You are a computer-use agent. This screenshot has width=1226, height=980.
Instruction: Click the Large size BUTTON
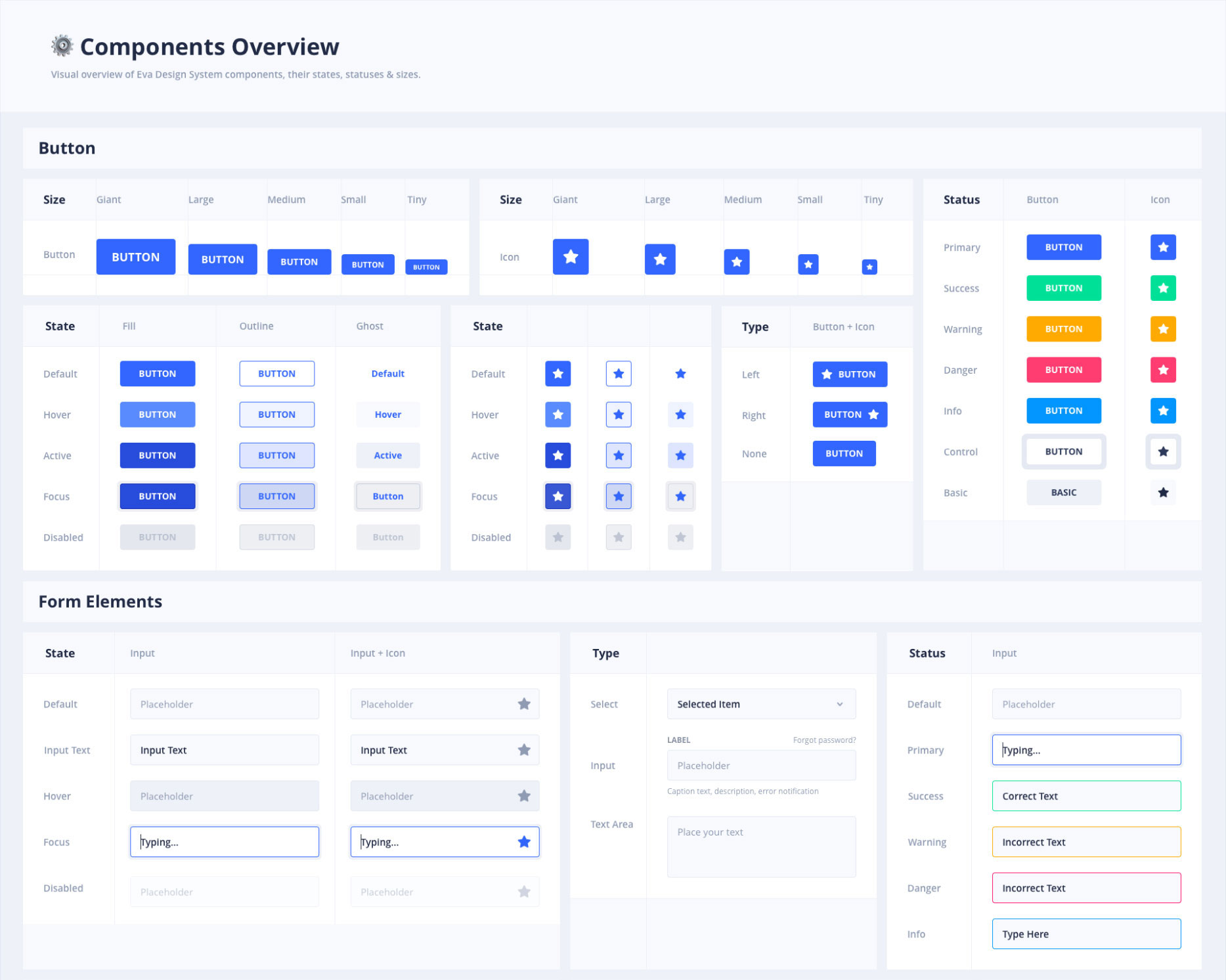coord(223,259)
